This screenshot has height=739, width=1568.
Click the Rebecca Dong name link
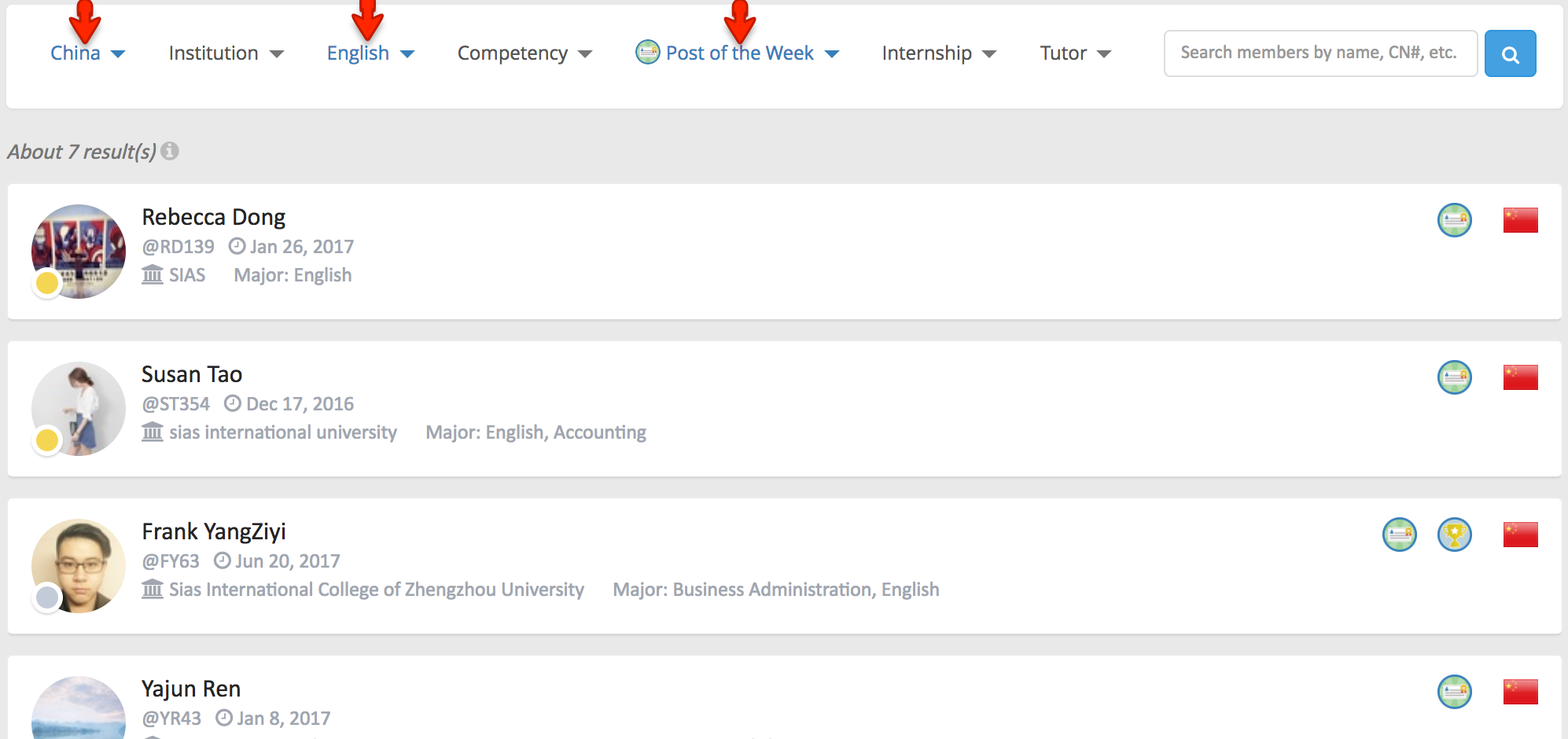click(x=213, y=217)
